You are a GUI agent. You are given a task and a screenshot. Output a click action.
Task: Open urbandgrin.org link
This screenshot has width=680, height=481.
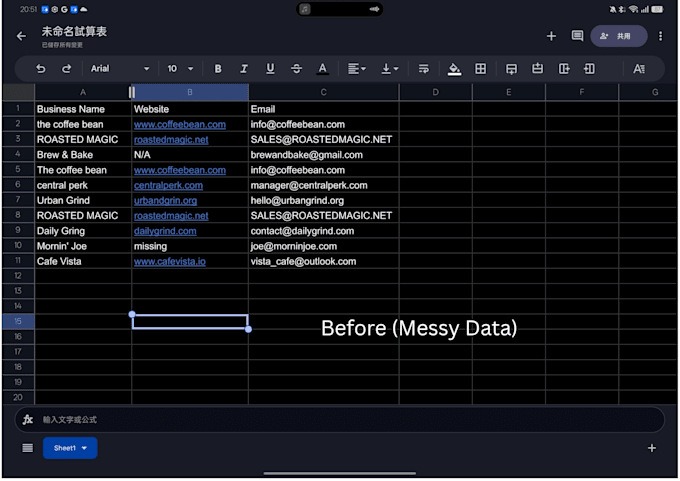click(165, 200)
